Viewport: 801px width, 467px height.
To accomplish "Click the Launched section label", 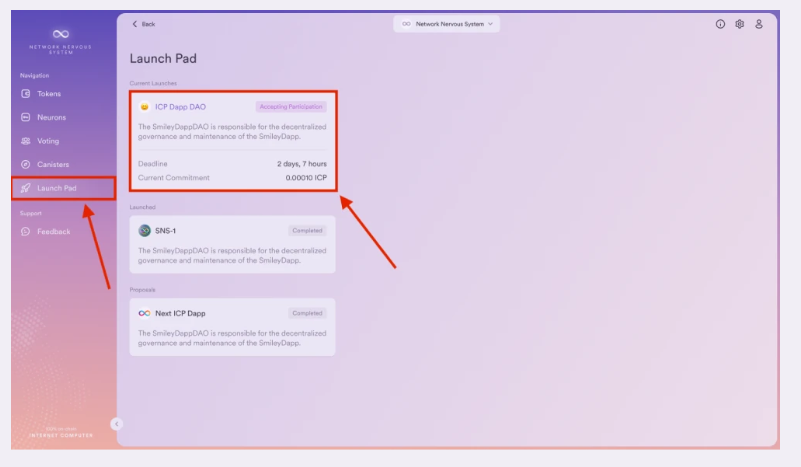I will pyautogui.click(x=143, y=207).
